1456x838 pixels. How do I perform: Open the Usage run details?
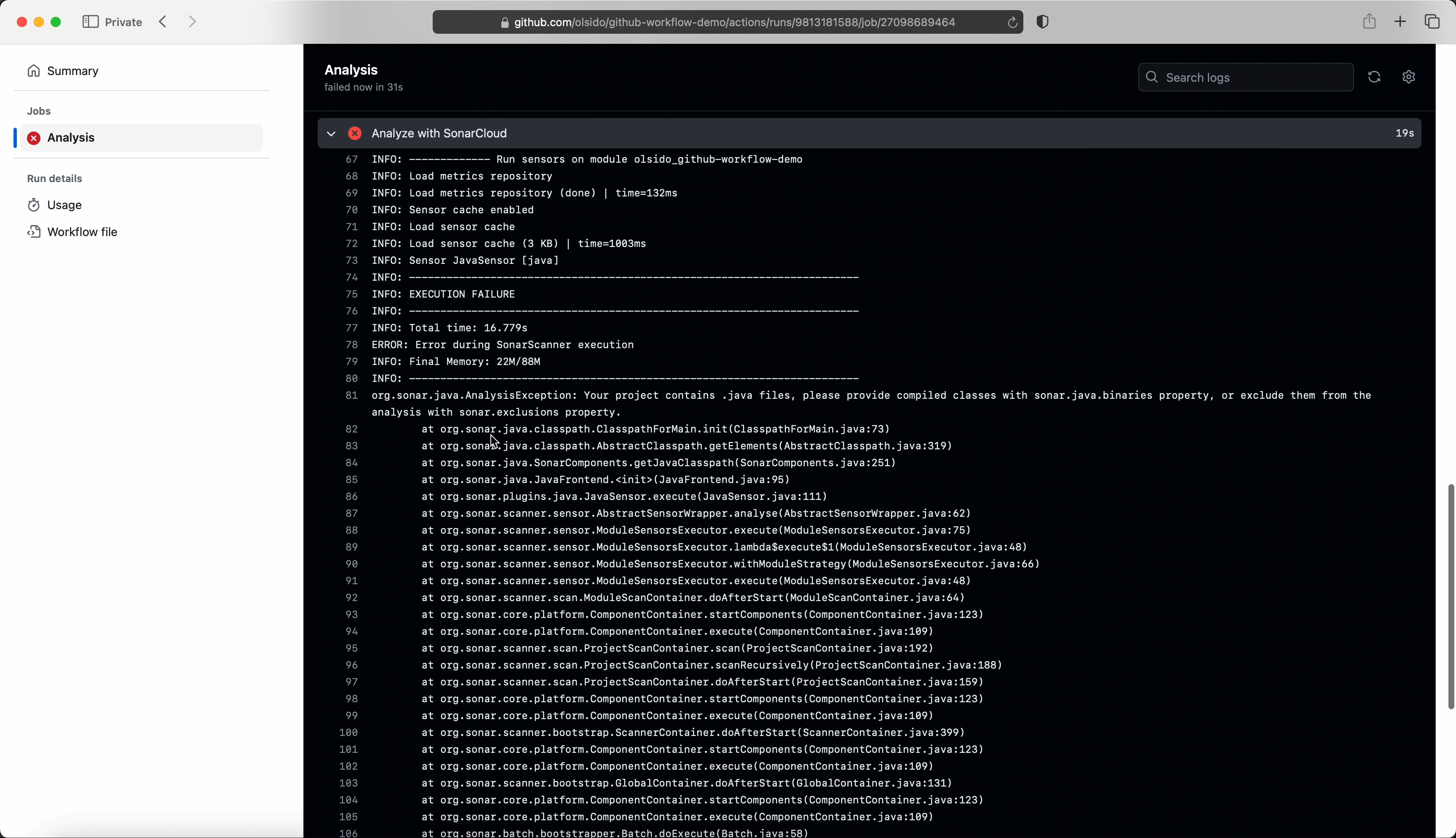click(x=64, y=205)
